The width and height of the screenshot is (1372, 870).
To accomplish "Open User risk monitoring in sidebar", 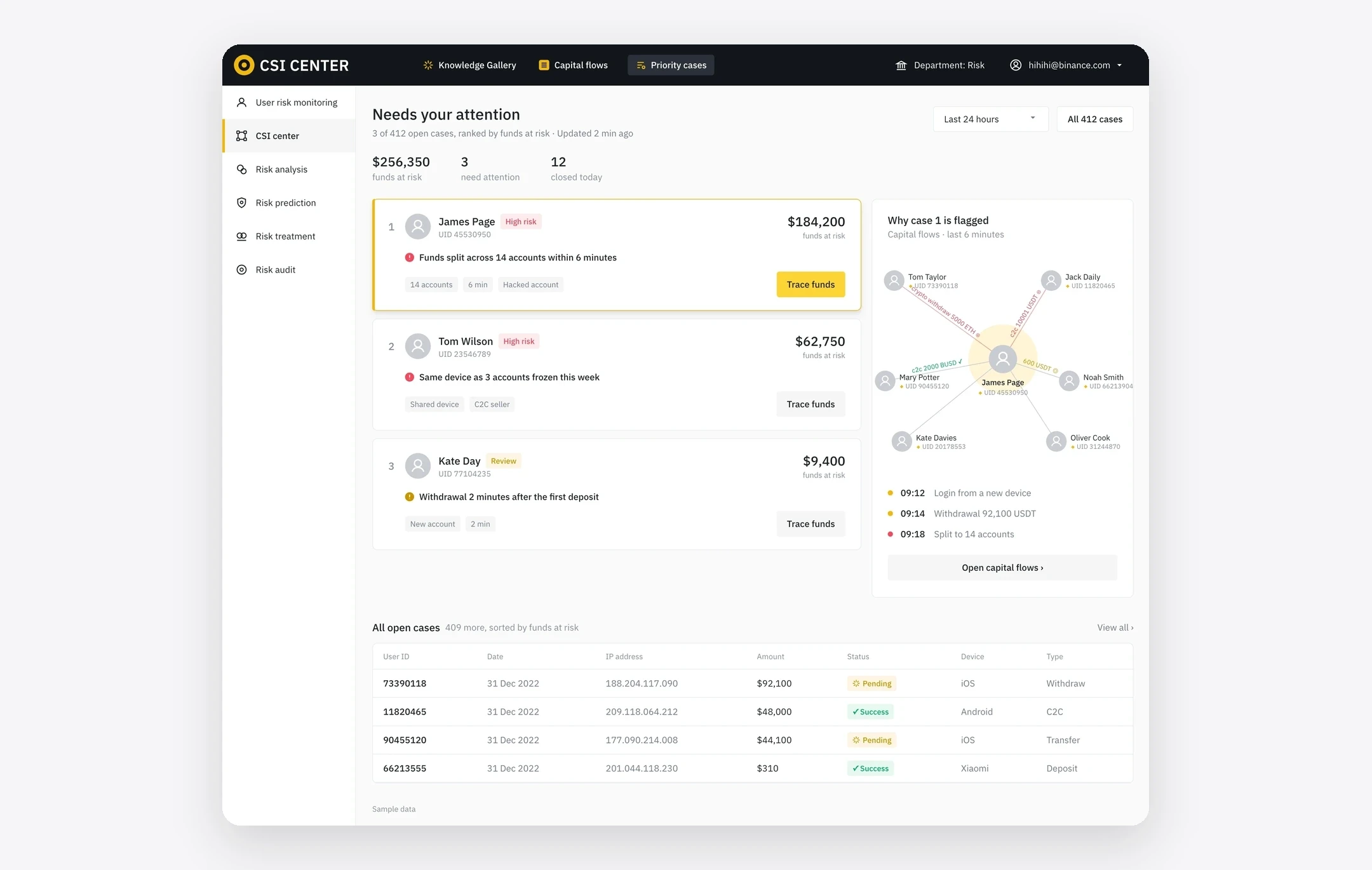I will click(x=289, y=102).
